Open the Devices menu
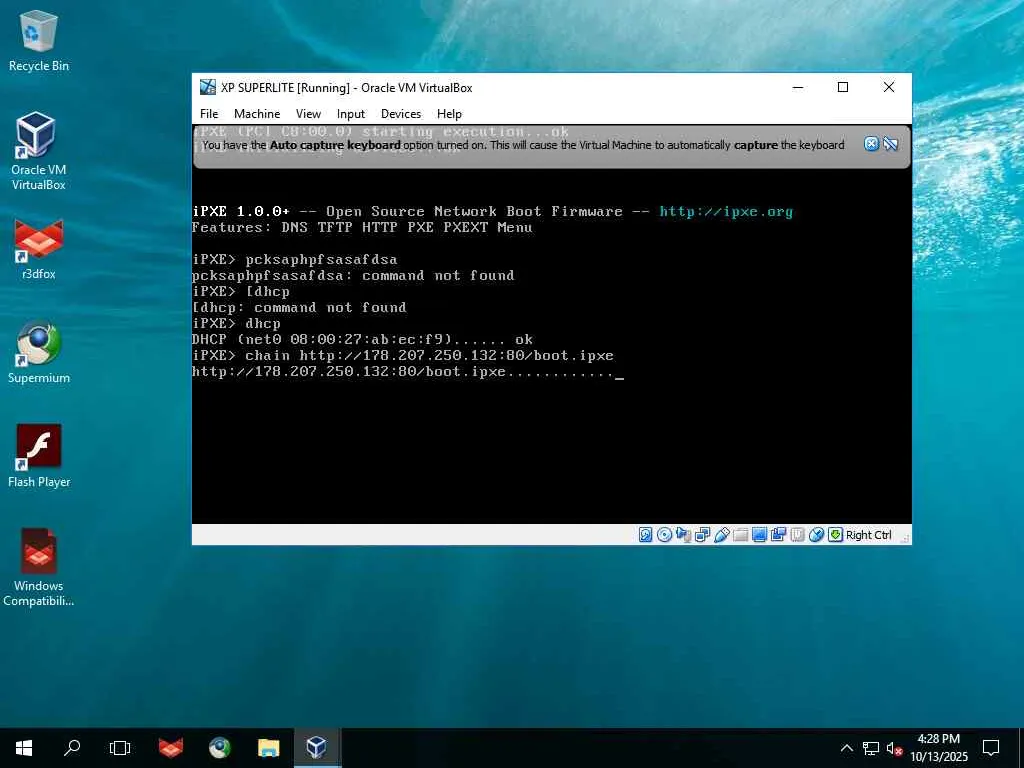The width and height of the screenshot is (1024, 768). (x=401, y=114)
